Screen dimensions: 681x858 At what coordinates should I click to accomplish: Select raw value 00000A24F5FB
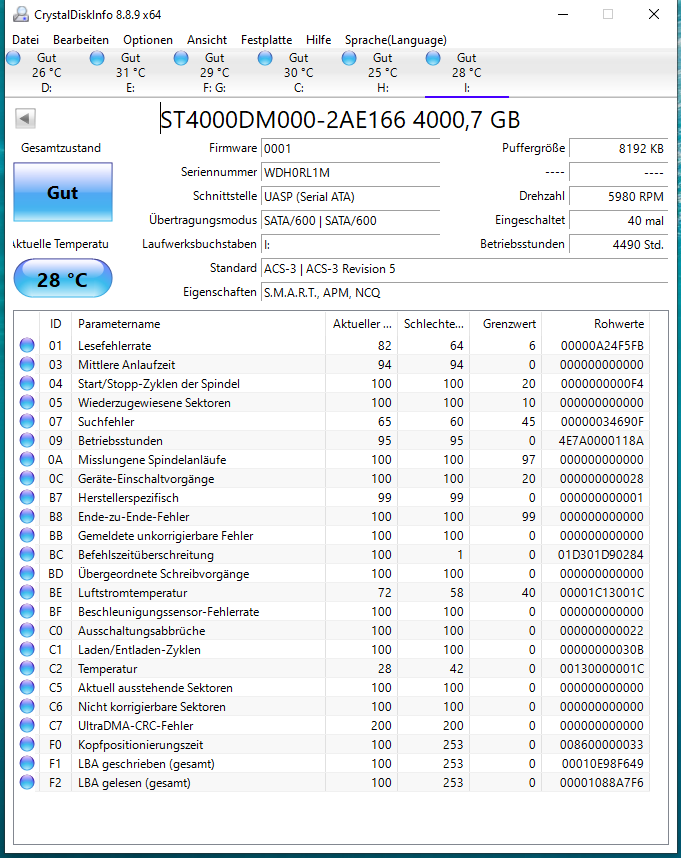coord(602,346)
